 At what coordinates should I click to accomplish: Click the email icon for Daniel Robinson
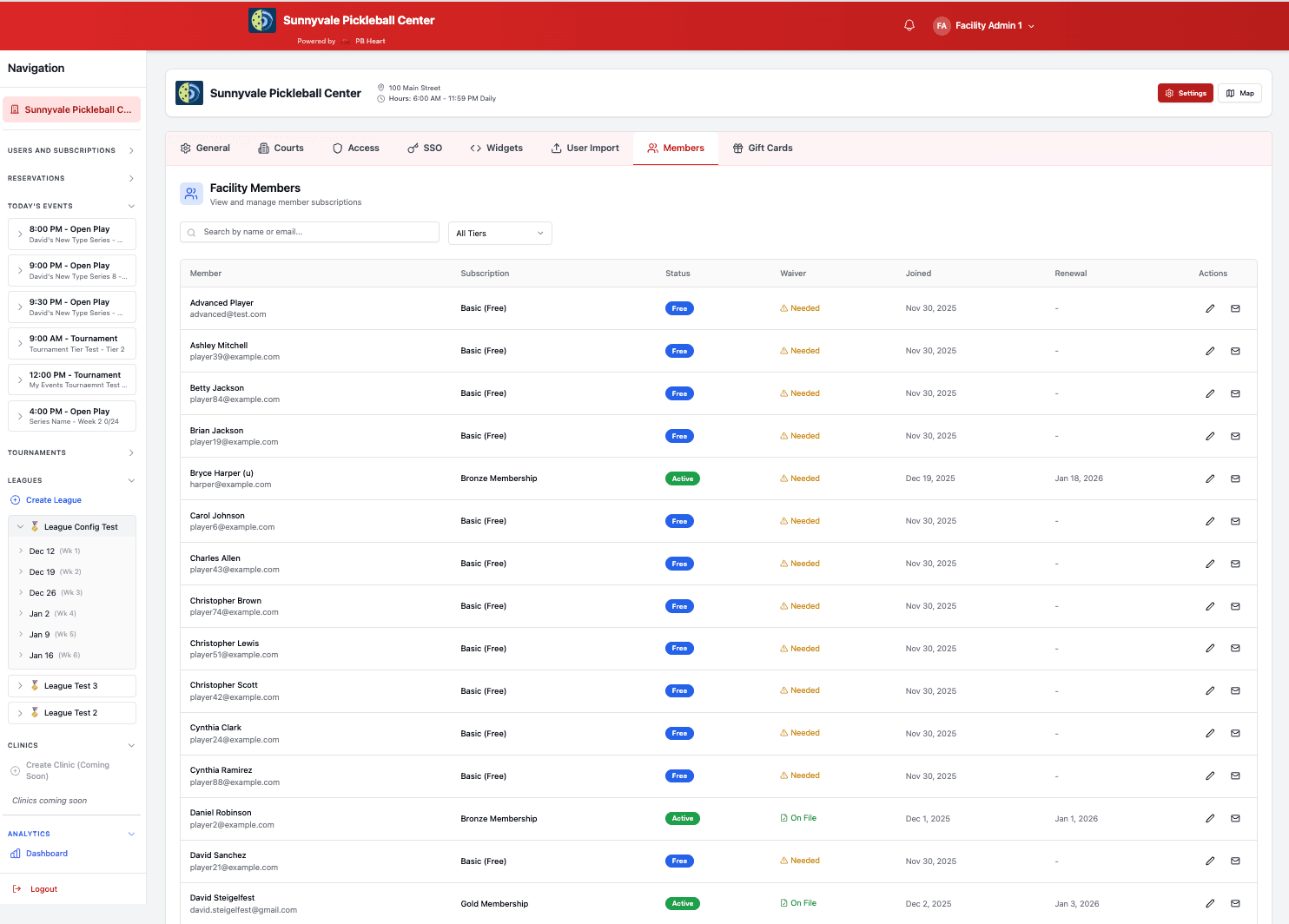1235,818
